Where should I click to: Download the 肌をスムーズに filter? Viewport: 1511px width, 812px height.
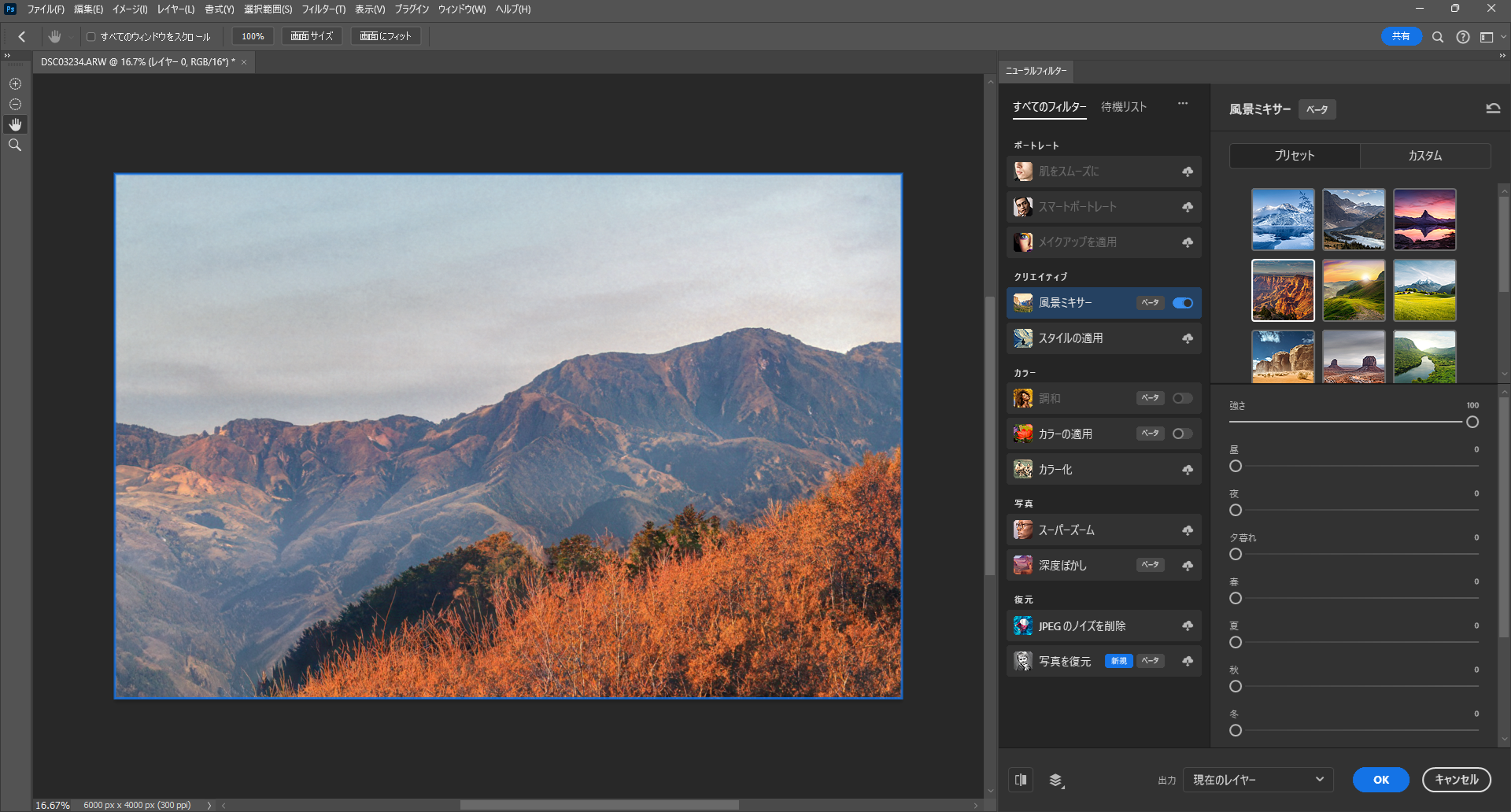tap(1188, 172)
